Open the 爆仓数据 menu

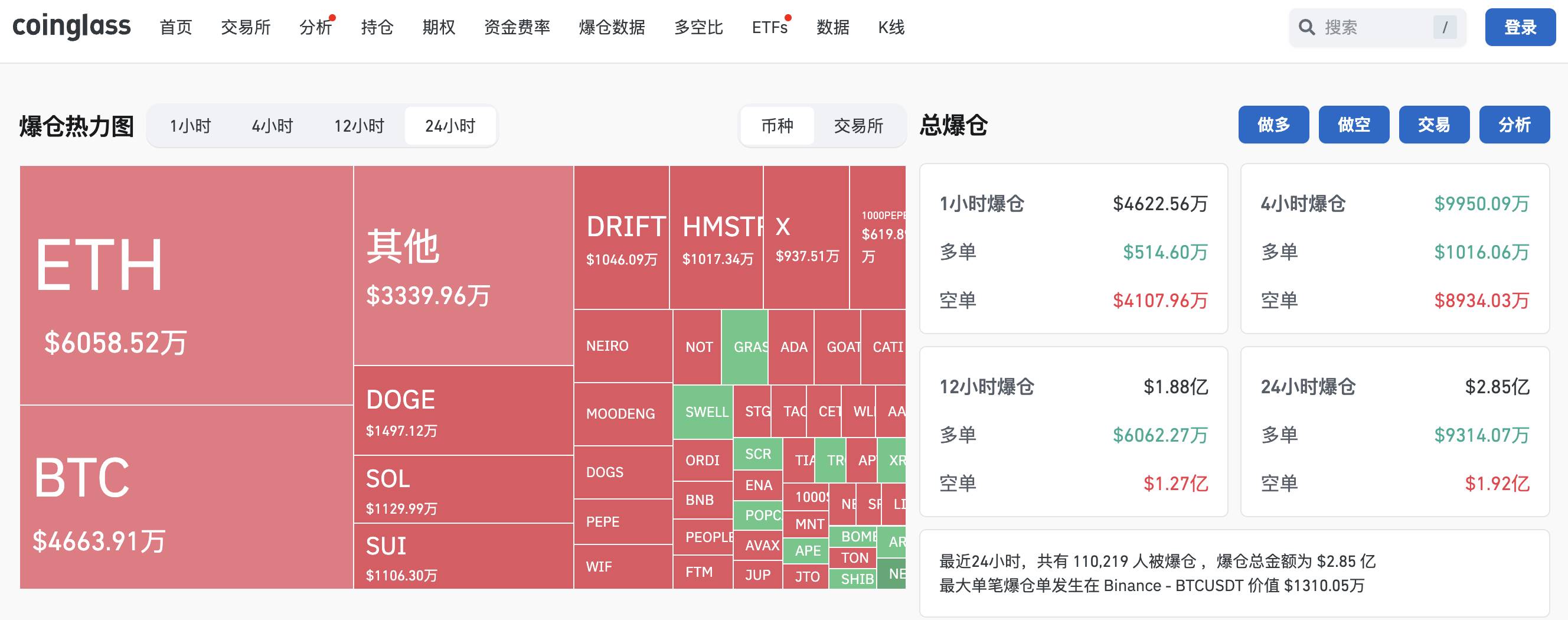[x=612, y=27]
